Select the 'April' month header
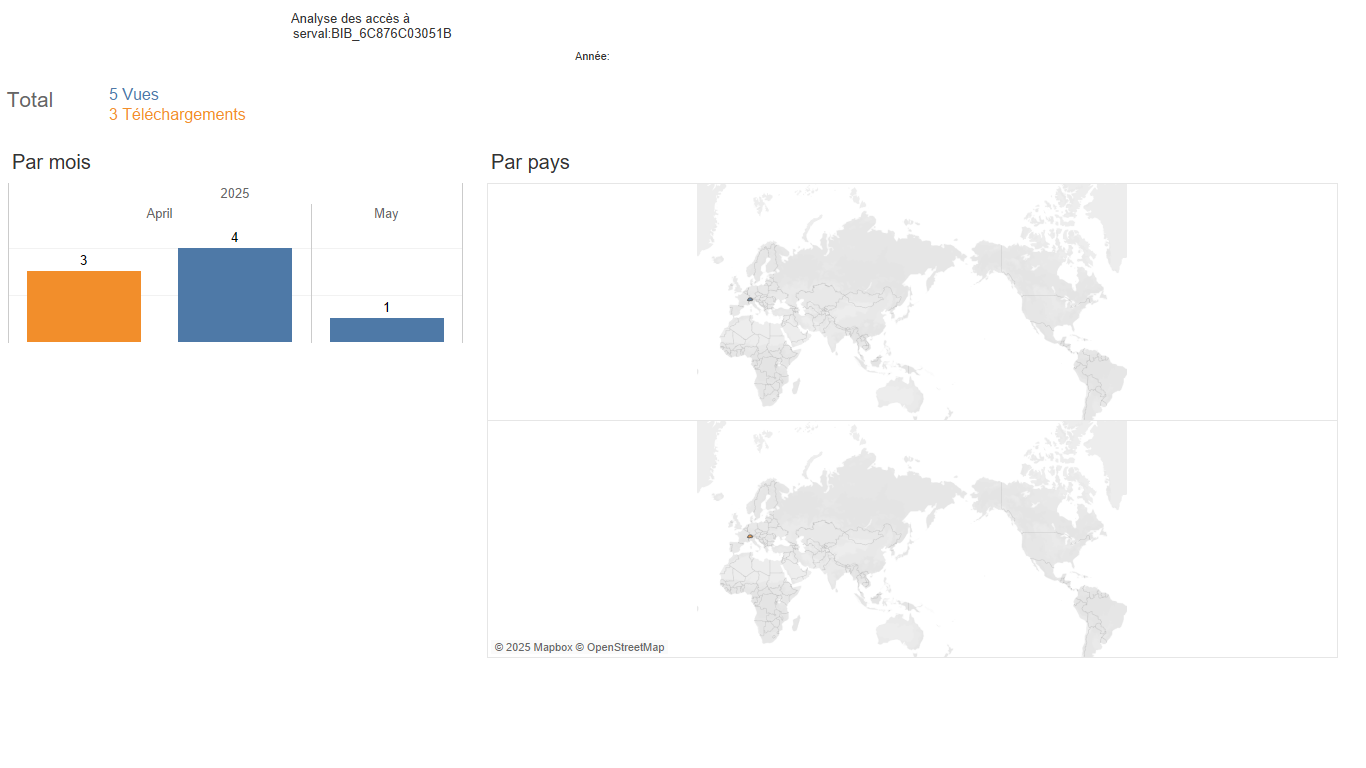Viewport: 1366px width, 768px height. [160, 214]
